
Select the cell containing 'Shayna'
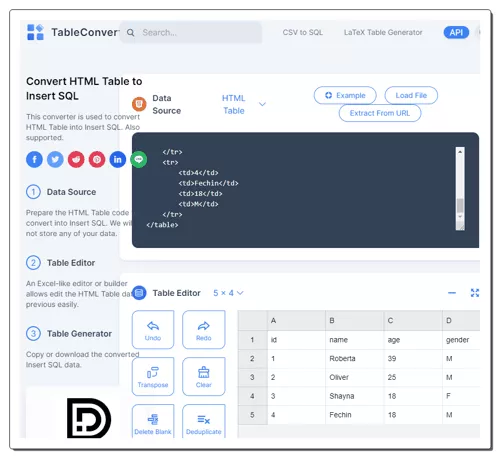355,396
